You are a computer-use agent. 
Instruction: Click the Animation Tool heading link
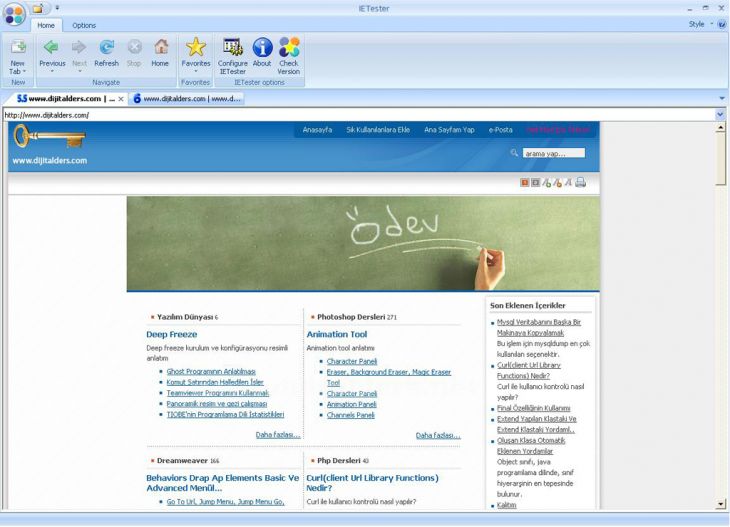(x=336, y=334)
